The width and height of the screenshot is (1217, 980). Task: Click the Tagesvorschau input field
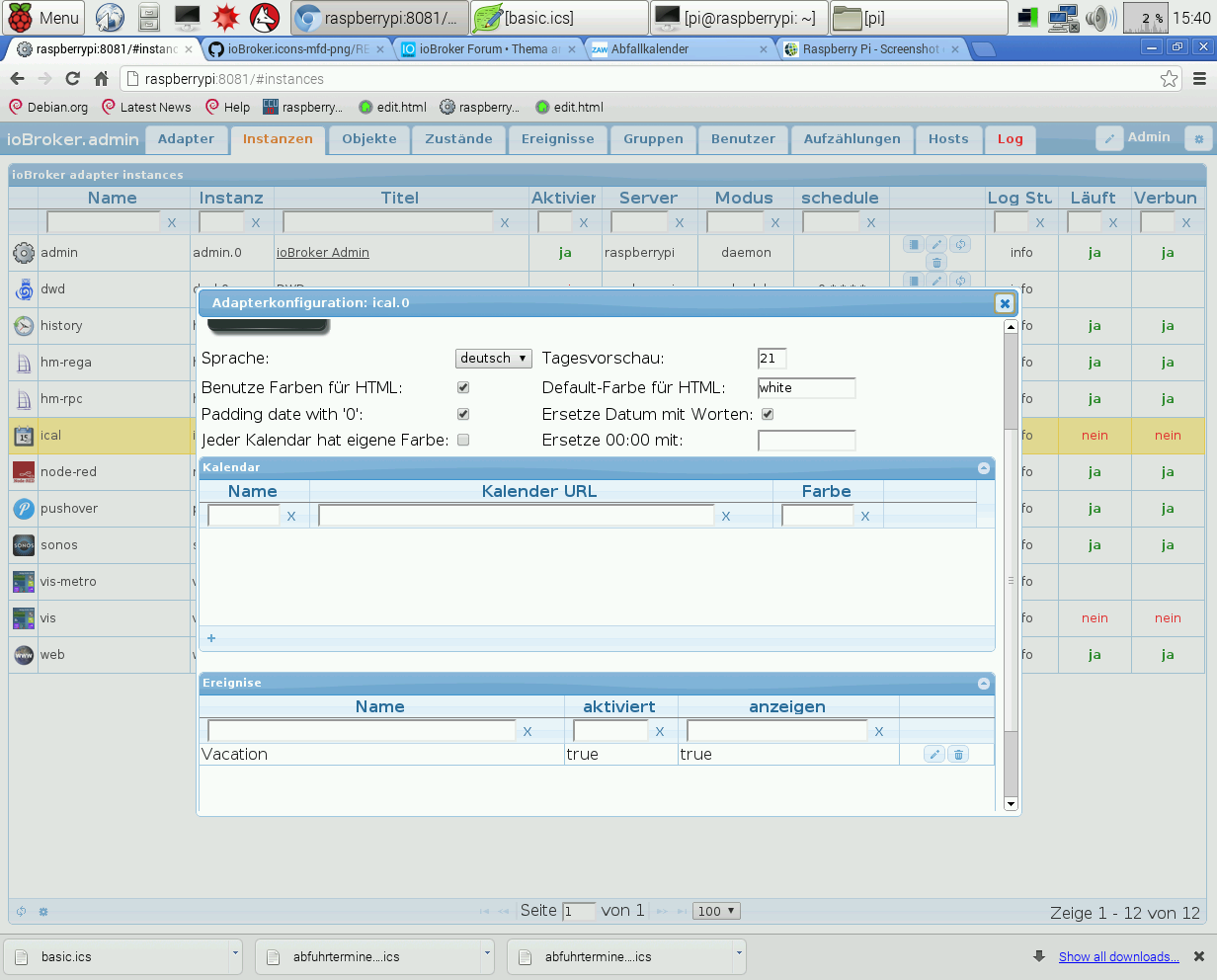click(771, 359)
